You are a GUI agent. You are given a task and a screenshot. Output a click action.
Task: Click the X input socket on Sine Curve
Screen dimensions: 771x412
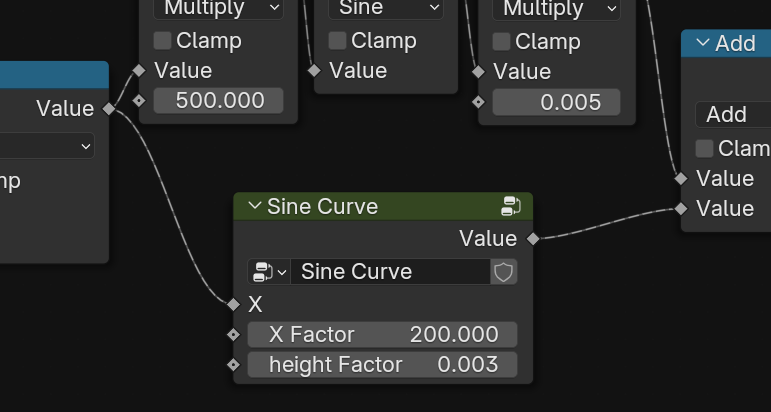pos(234,304)
